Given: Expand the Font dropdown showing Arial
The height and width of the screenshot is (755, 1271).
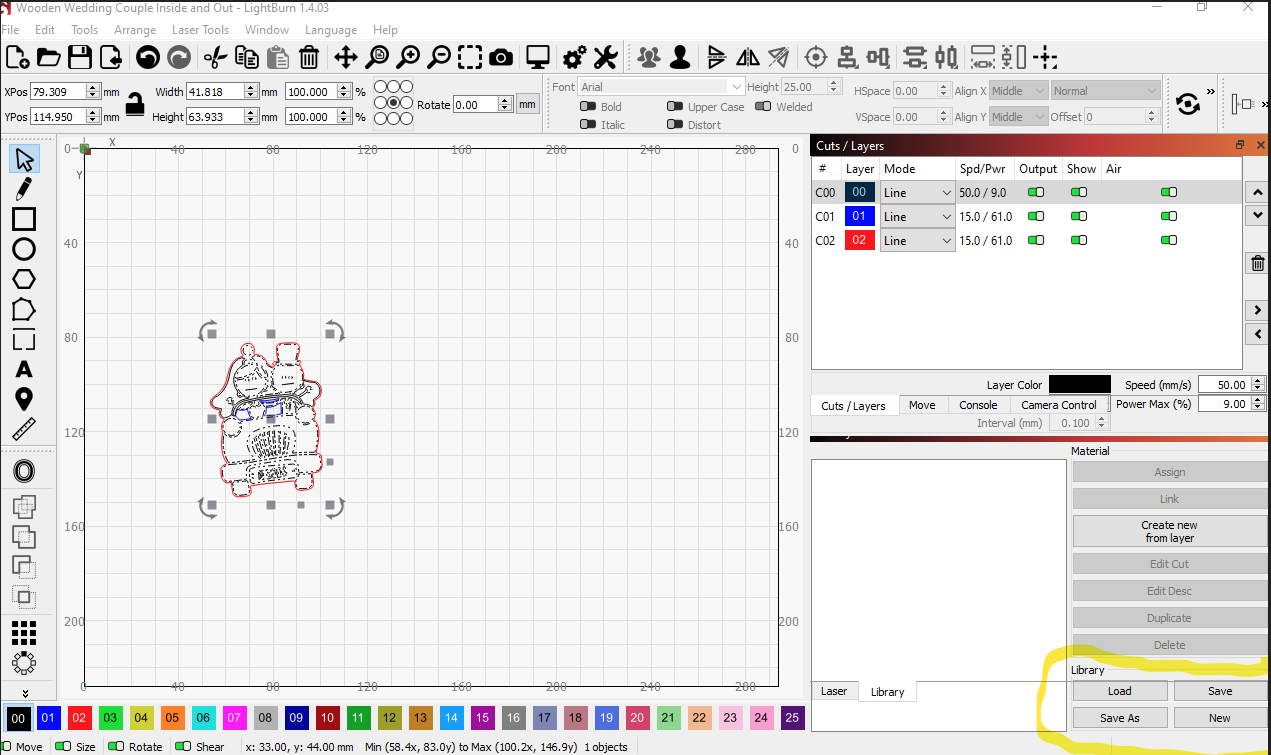Looking at the screenshot, I should [661, 87].
